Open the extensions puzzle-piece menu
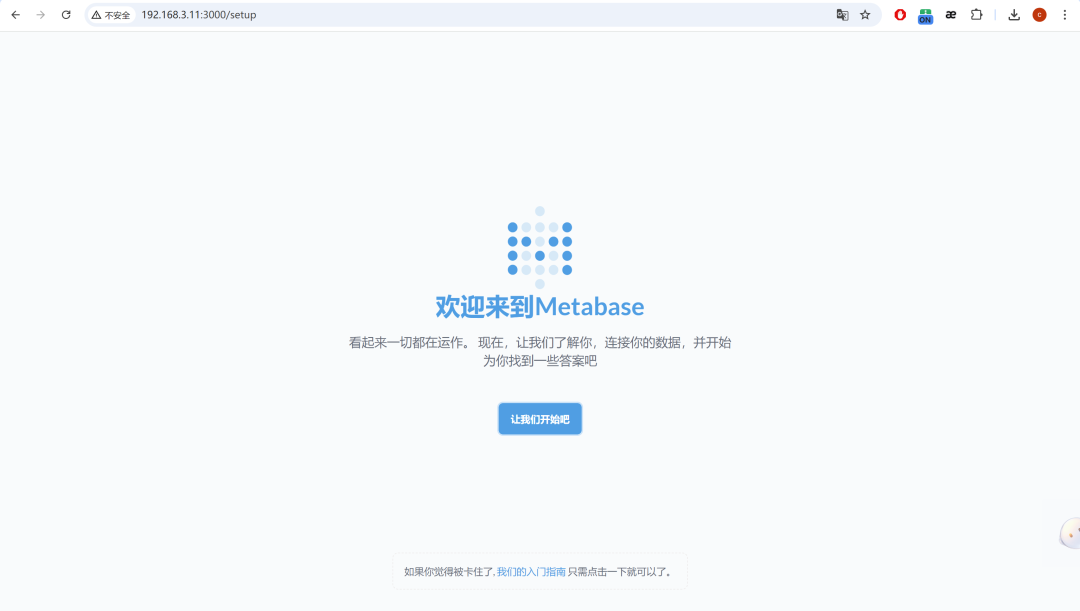Screen dimensions: 1080x611 [976, 14]
